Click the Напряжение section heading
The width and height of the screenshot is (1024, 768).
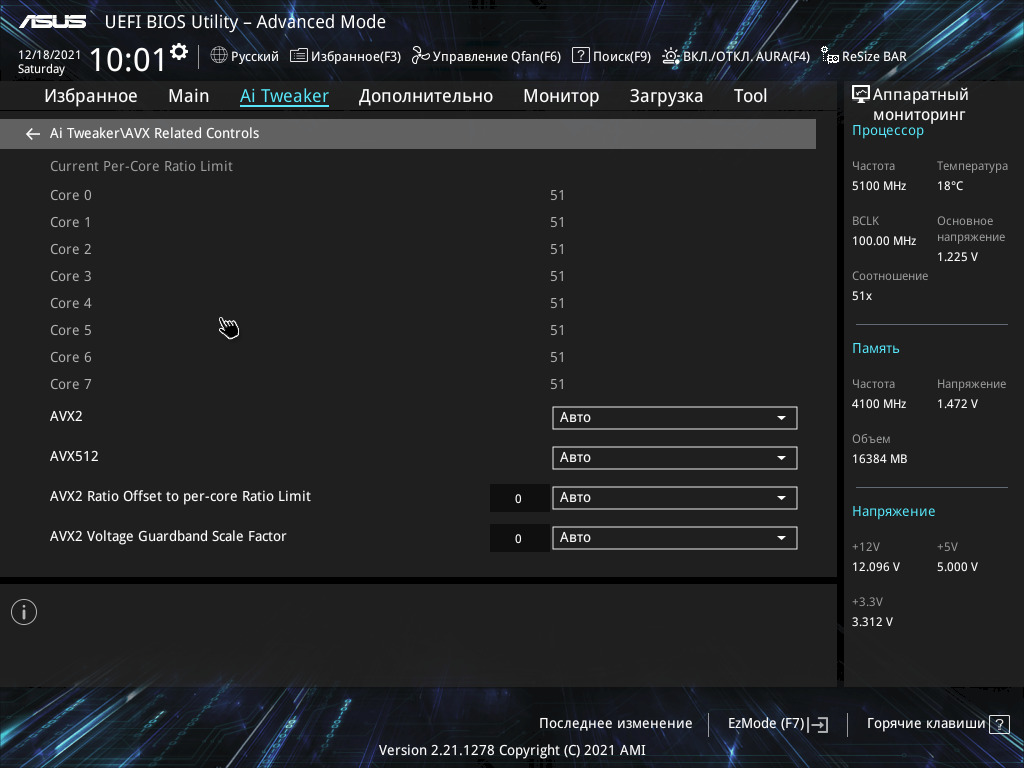click(893, 511)
